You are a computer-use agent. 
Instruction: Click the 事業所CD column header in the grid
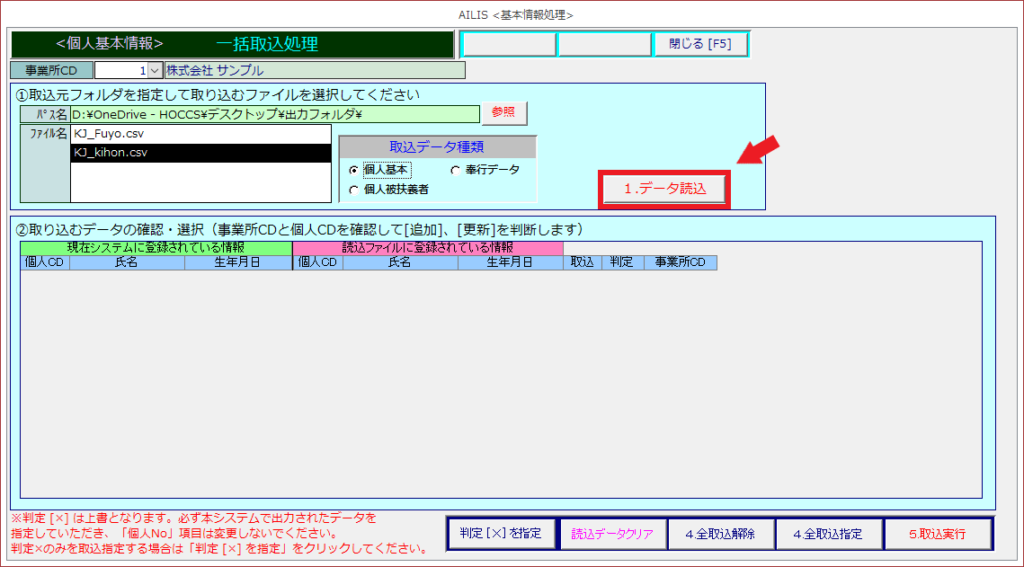click(680, 262)
